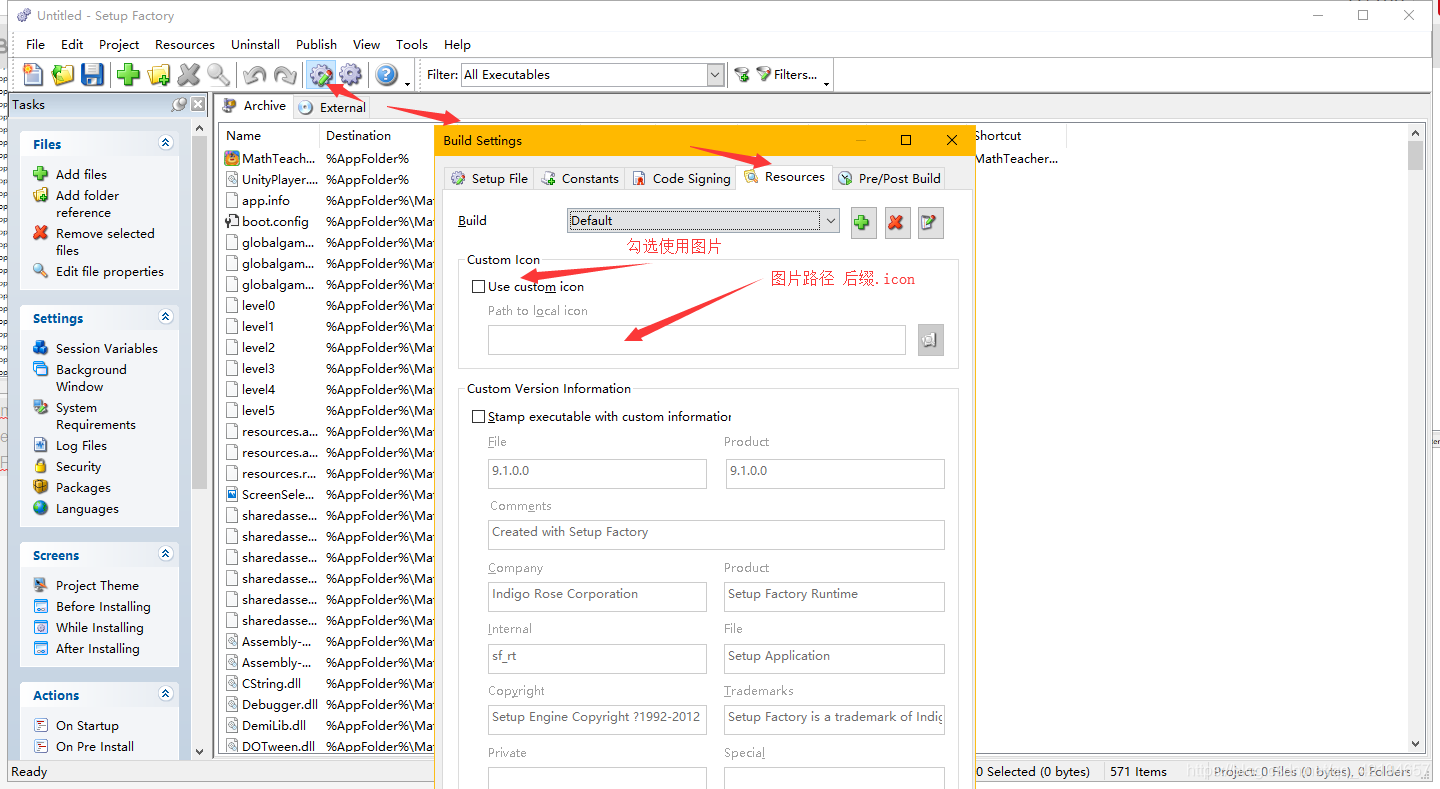Click the Build gear toolbar icon

tap(350, 75)
